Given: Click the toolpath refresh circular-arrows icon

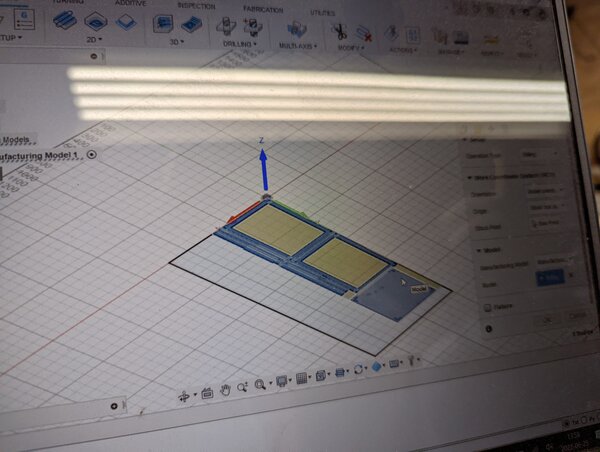Looking at the screenshot, I should 359,370.
